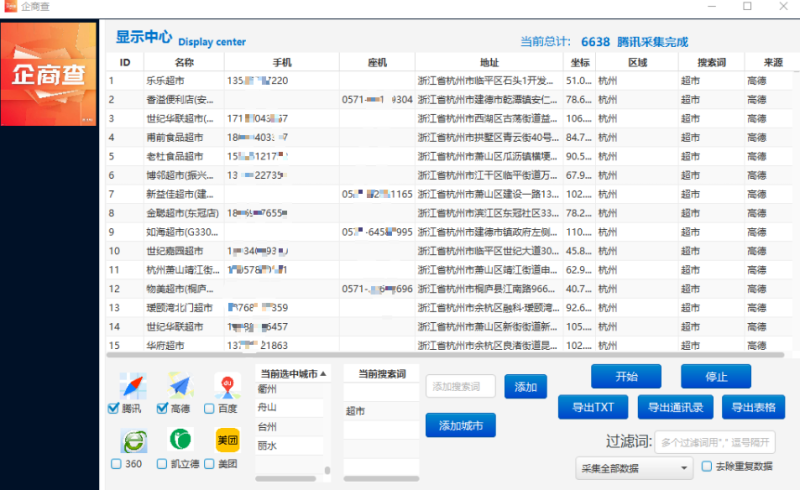The image size is (800, 490).
Task: Click the 导出通讯录 button
Action: (676, 407)
